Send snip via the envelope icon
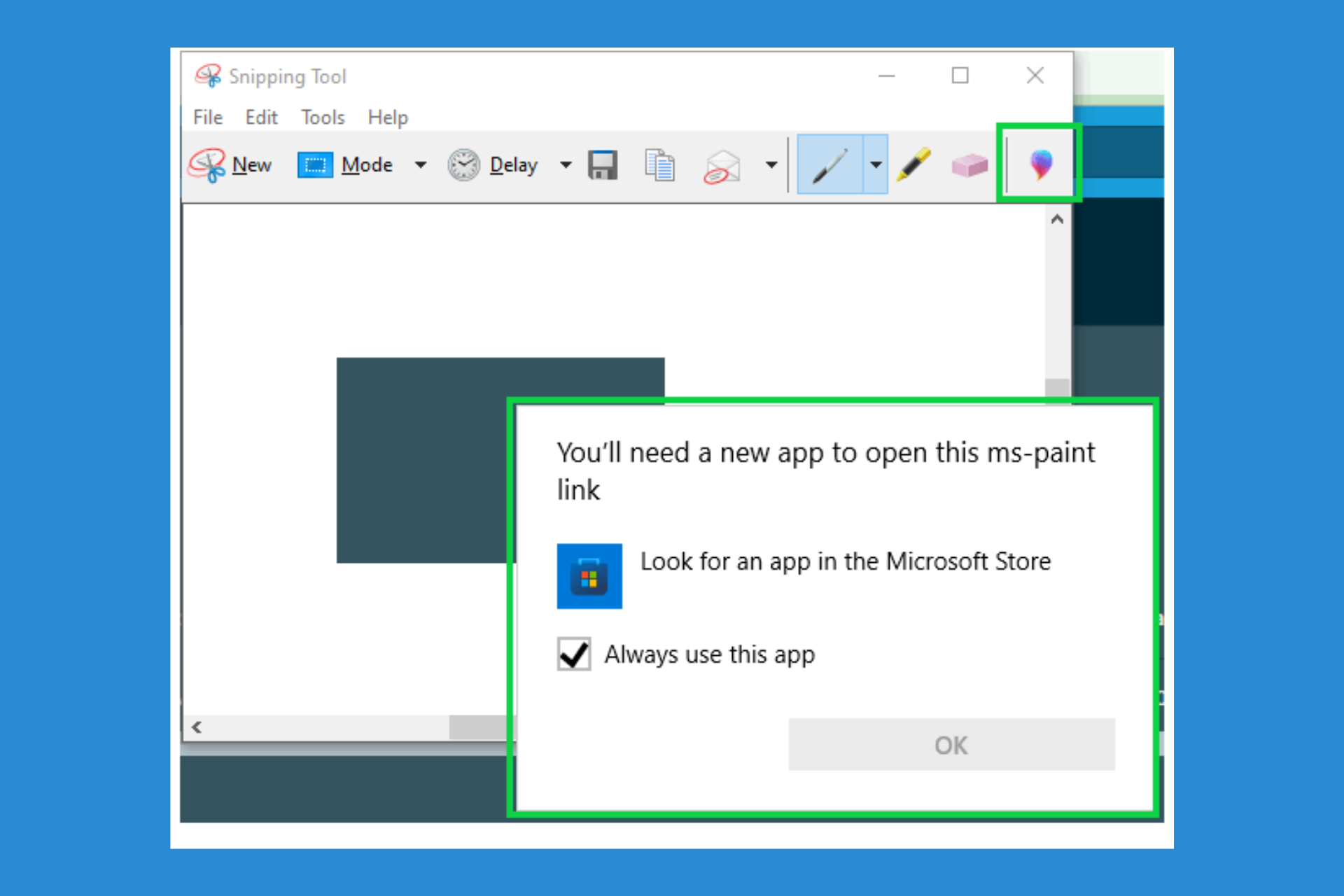Screen dimensions: 1344x896 pyautogui.click(x=722, y=167)
